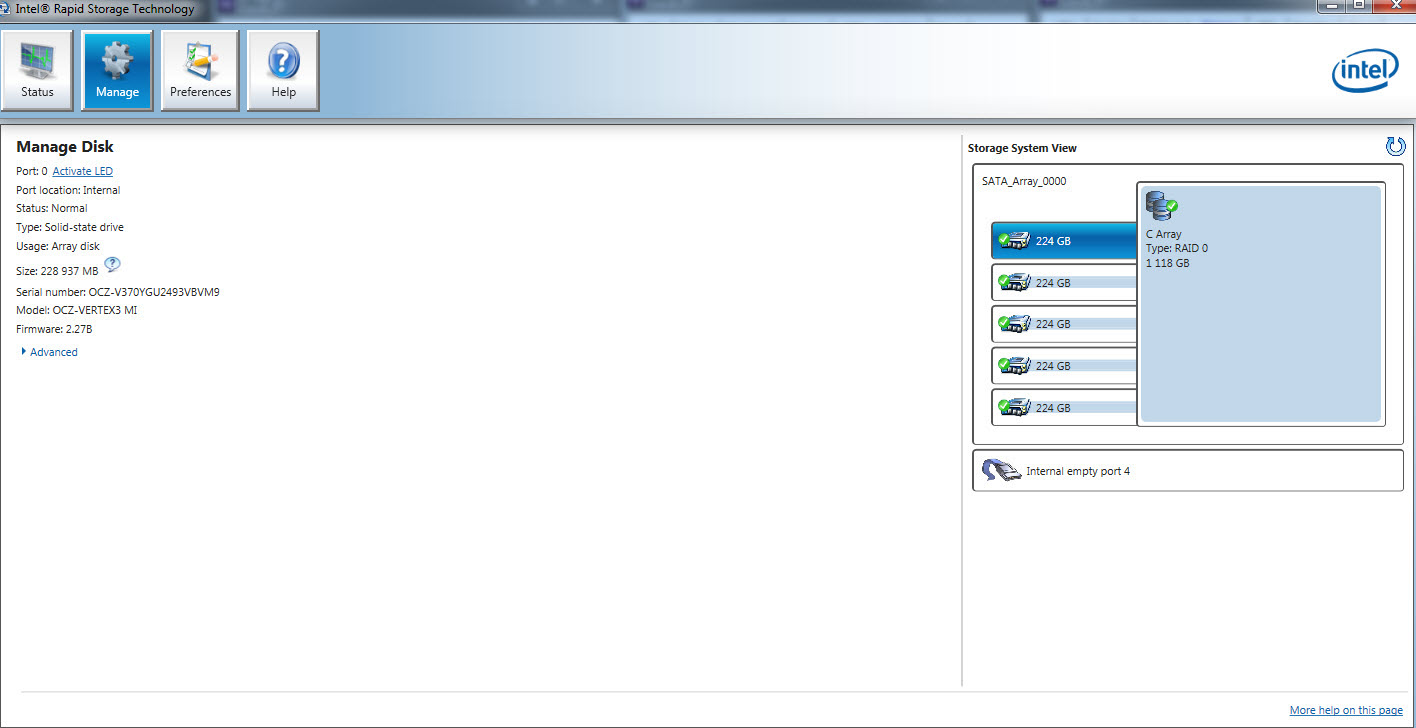This screenshot has height=728, width=1416.
Task: Open the Help section
Action: [x=283, y=70]
